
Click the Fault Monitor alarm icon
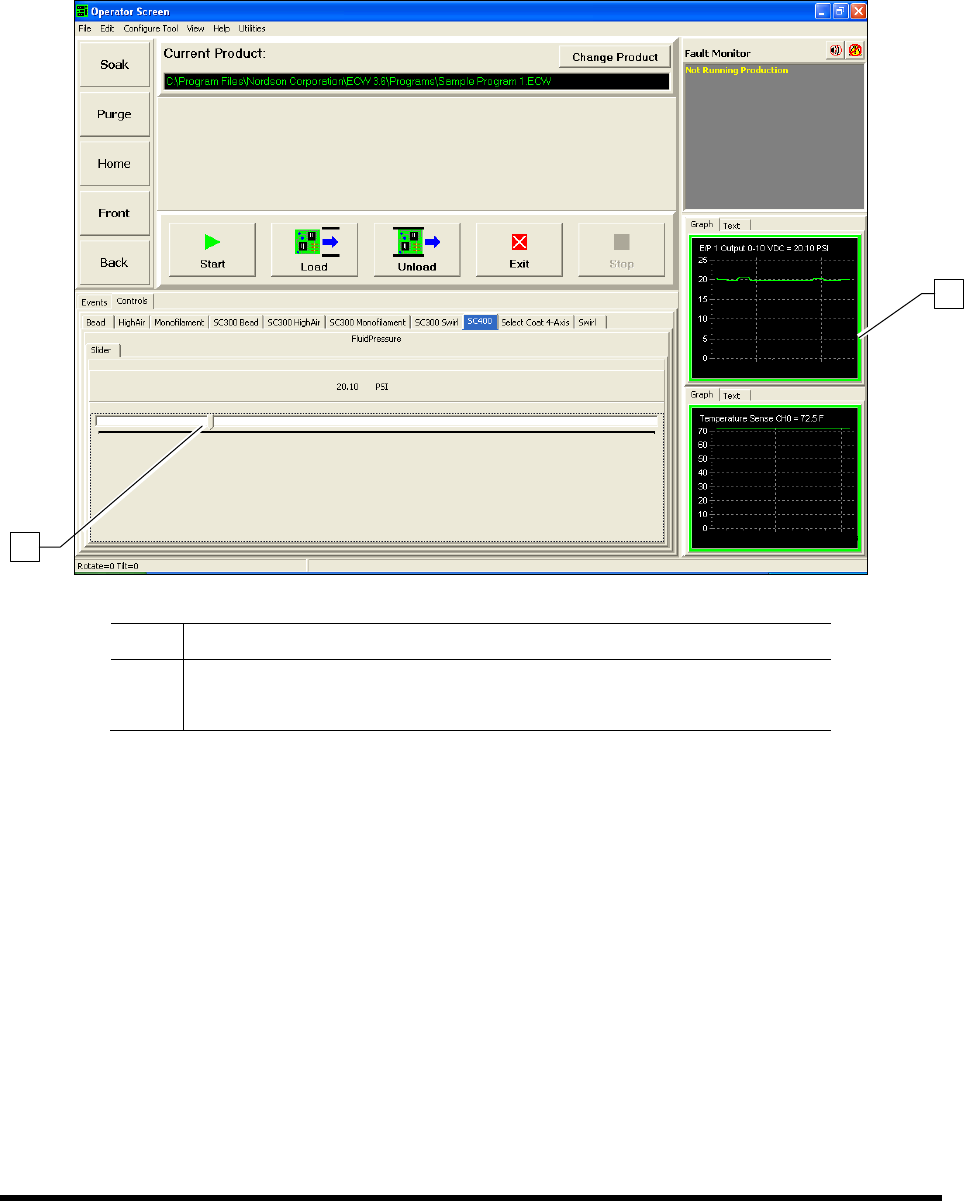[x=855, y=50]
